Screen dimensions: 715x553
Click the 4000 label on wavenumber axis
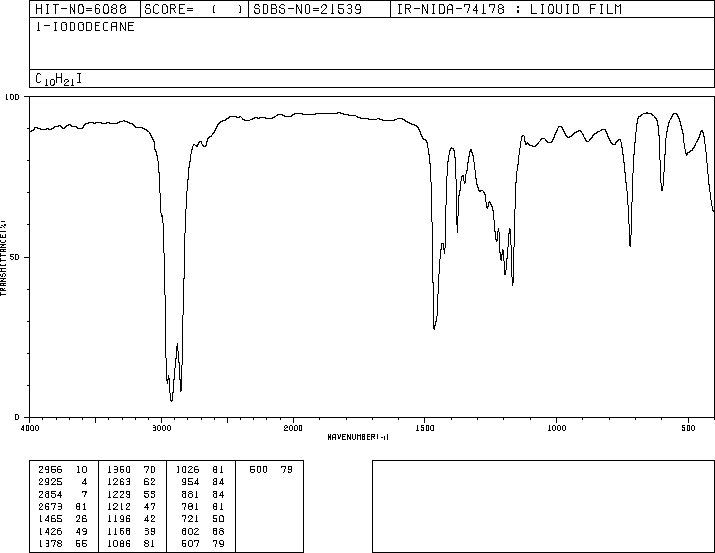click(30, 428)
